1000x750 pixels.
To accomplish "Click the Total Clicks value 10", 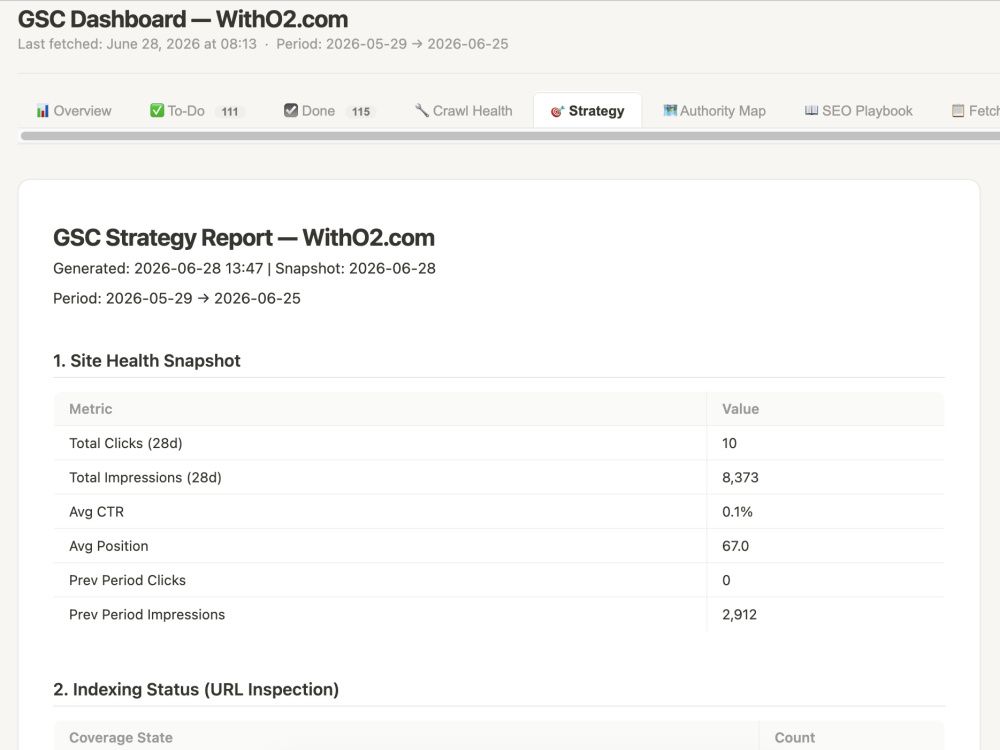I will click(729, 443).
